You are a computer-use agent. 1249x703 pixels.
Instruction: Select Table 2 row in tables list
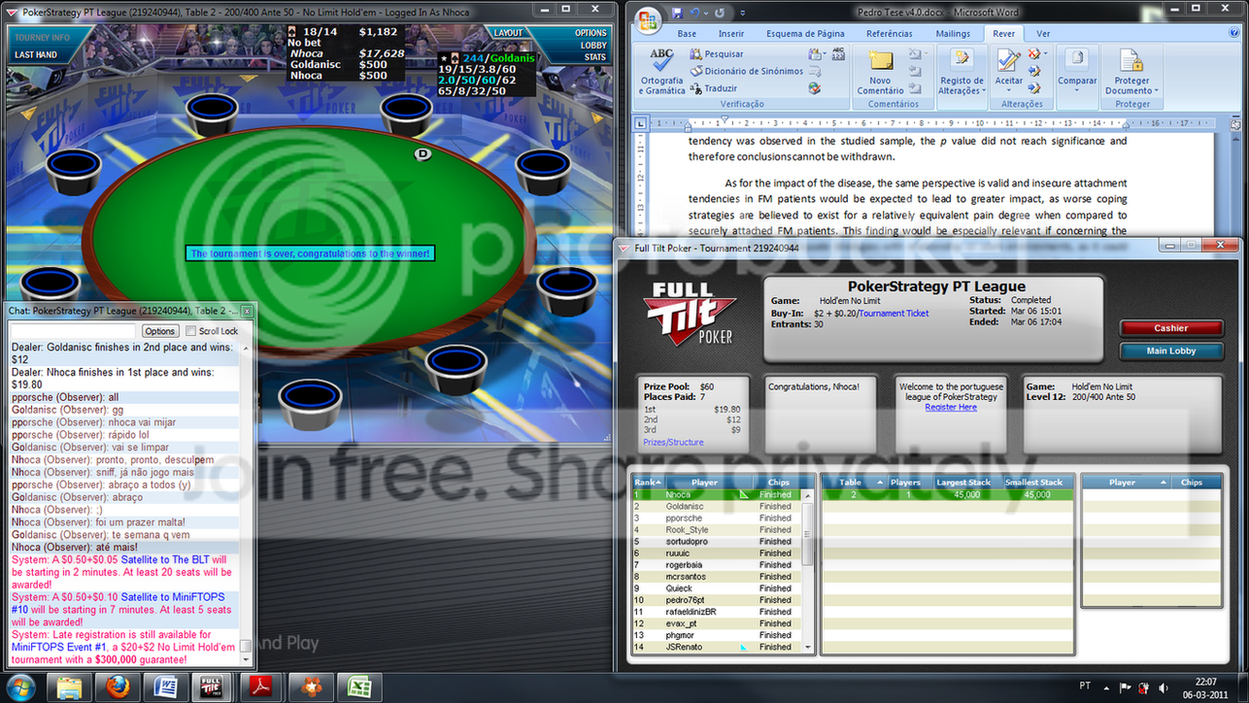pyautogui.click(x=947, y=495)
